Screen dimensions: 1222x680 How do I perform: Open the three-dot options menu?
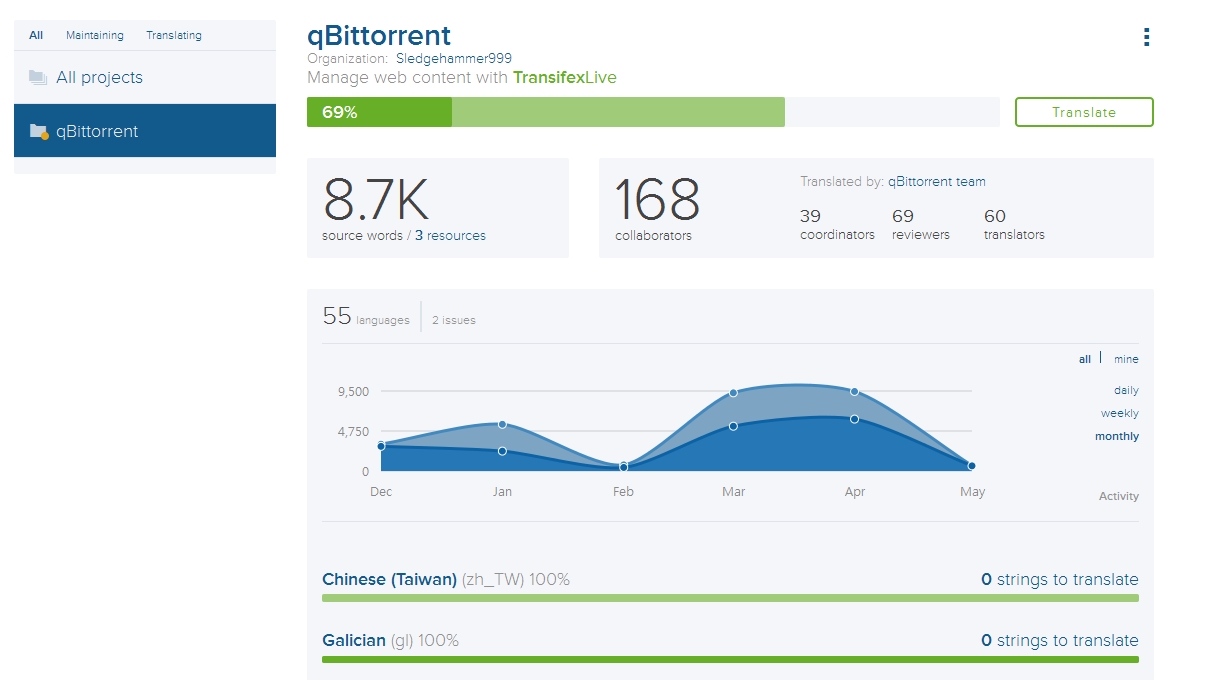[1146, 37]
